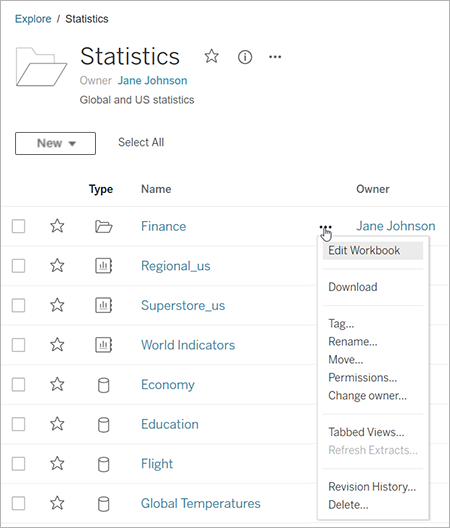Select the Education row checkbox
450x528 pixels.
19,424
